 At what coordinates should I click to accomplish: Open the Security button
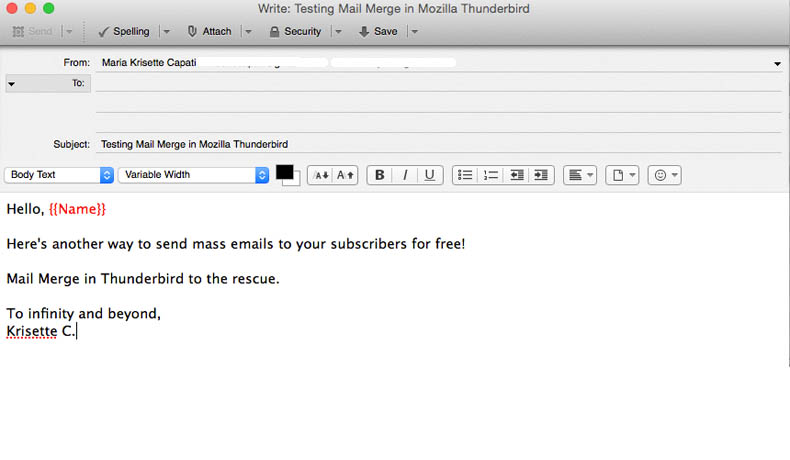[x=295, y=31]
